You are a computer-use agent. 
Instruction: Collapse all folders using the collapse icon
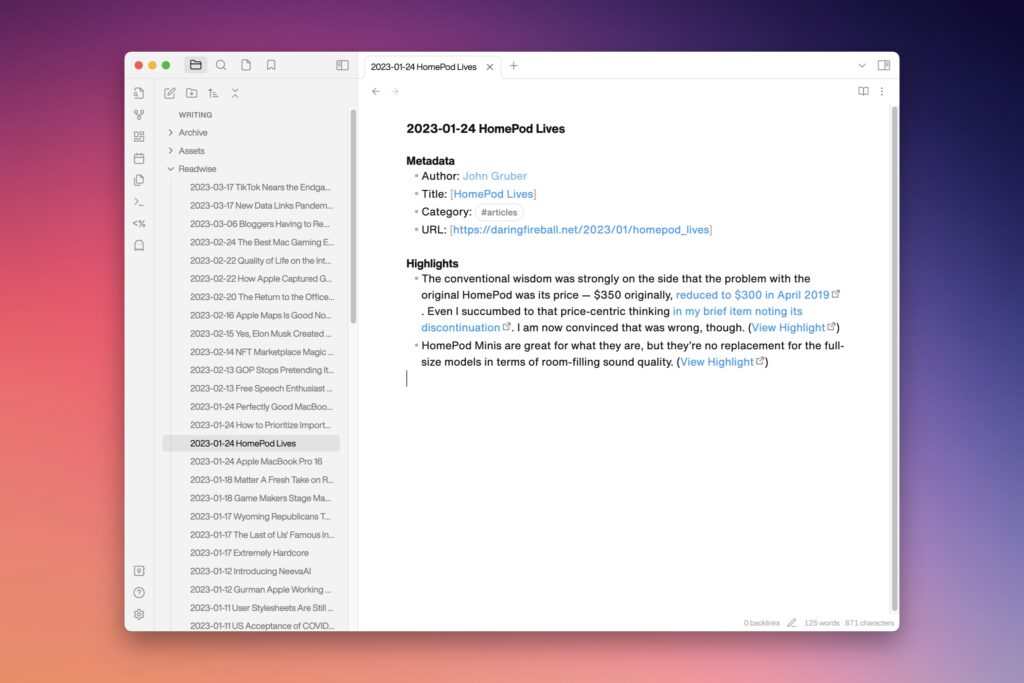(235, 92)
